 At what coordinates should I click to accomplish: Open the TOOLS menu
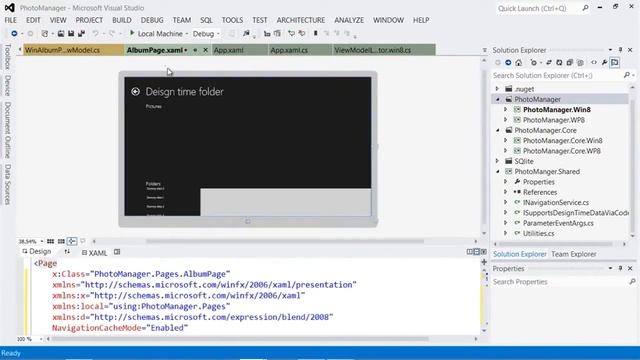coord(232,20)
